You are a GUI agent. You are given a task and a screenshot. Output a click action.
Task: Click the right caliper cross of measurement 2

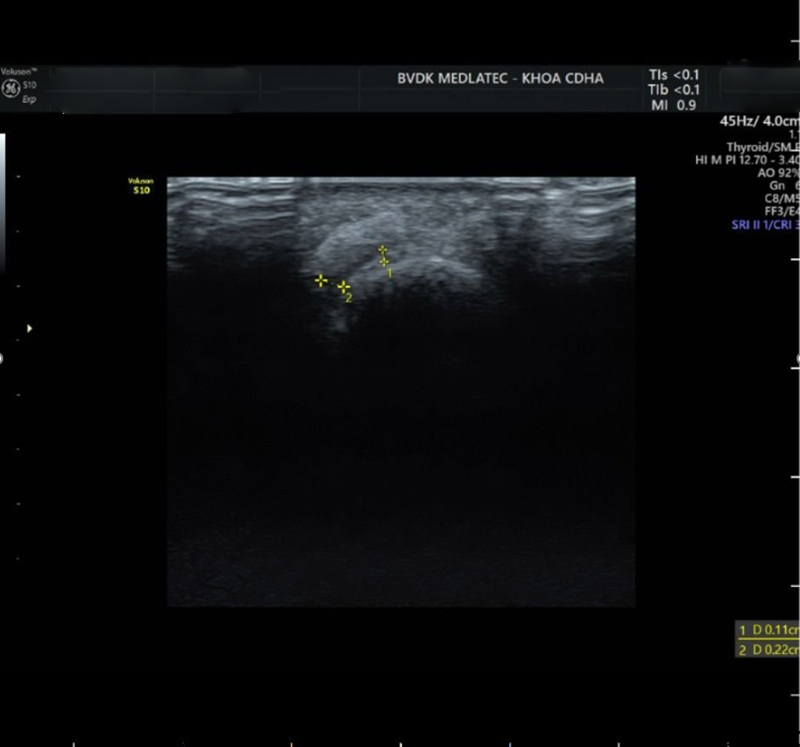343,287
